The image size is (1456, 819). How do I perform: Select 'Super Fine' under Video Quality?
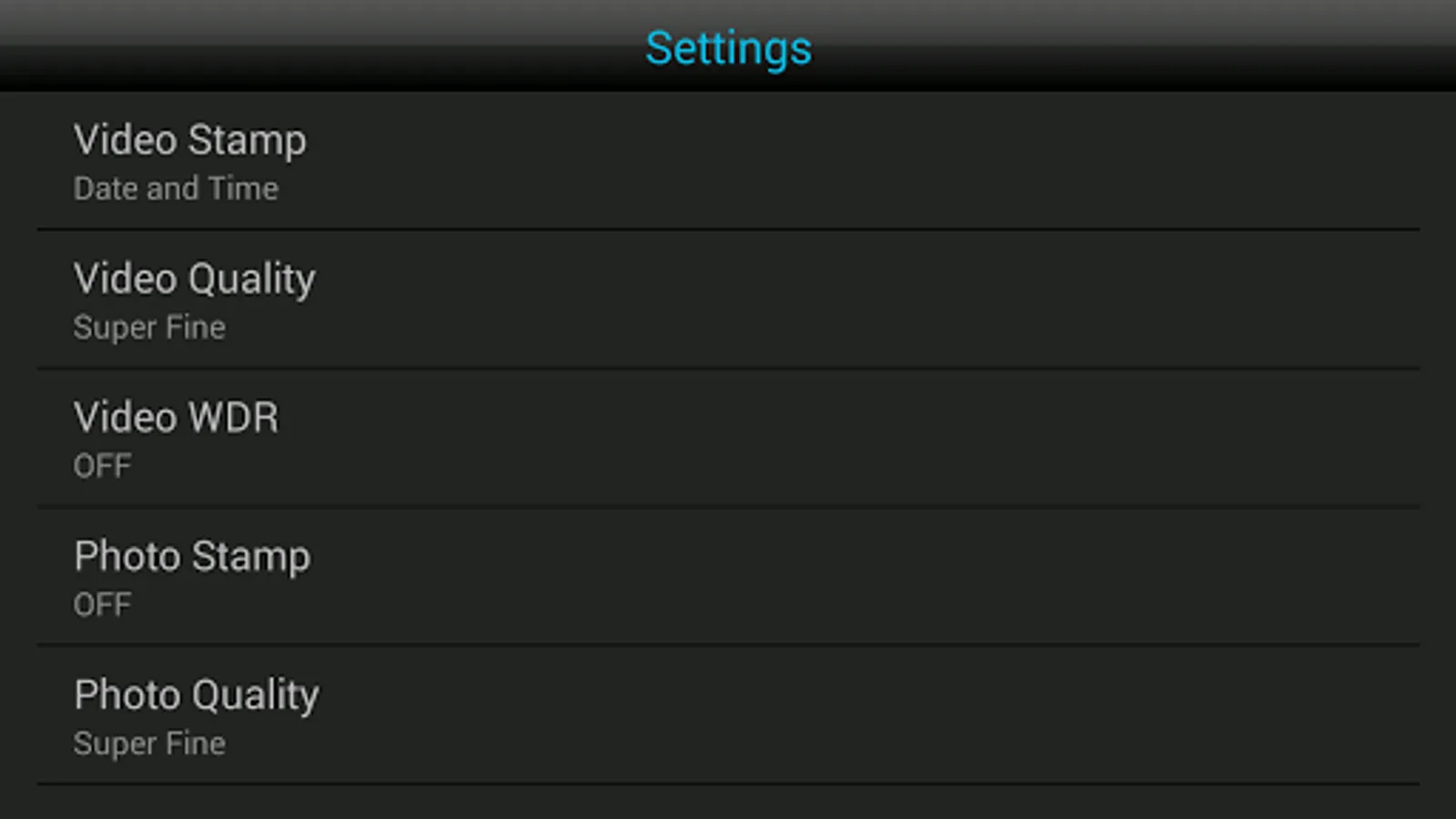tap(149, 328)
